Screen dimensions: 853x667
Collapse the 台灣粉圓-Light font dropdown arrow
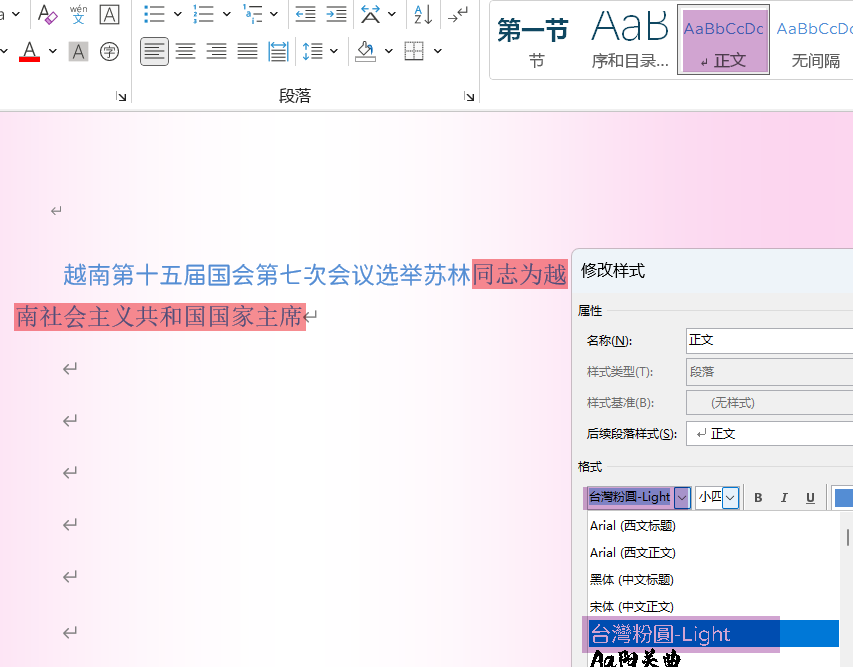pos(682,498)
